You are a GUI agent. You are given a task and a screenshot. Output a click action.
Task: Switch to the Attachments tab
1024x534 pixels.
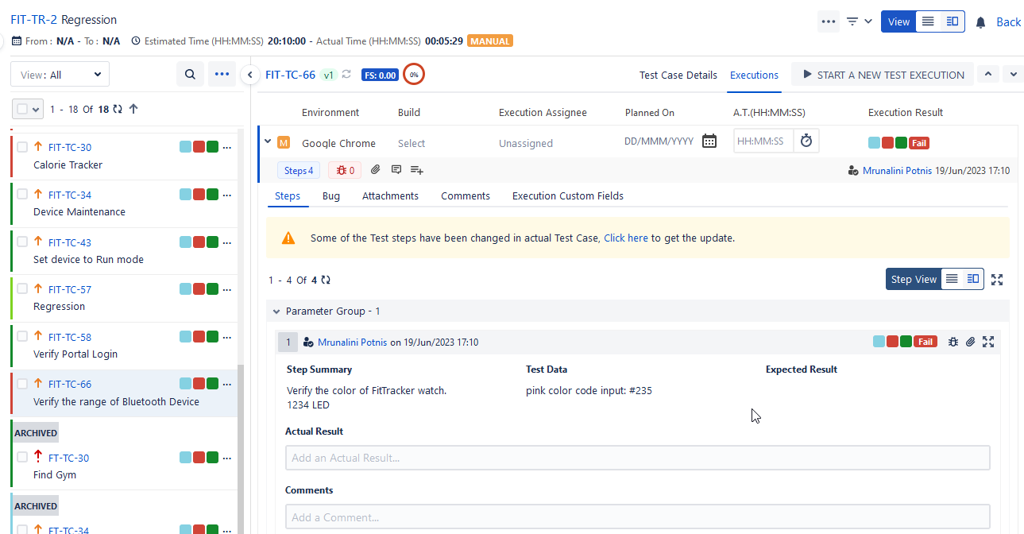point(391,196)
